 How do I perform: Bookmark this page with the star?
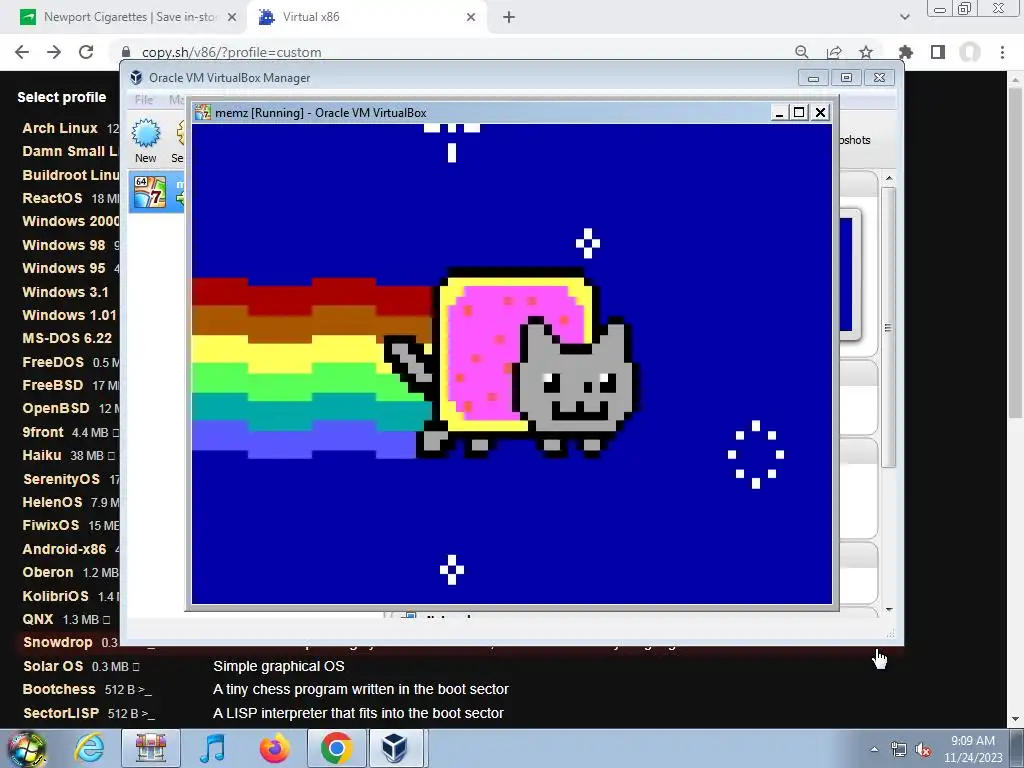[x=866, y=52]
